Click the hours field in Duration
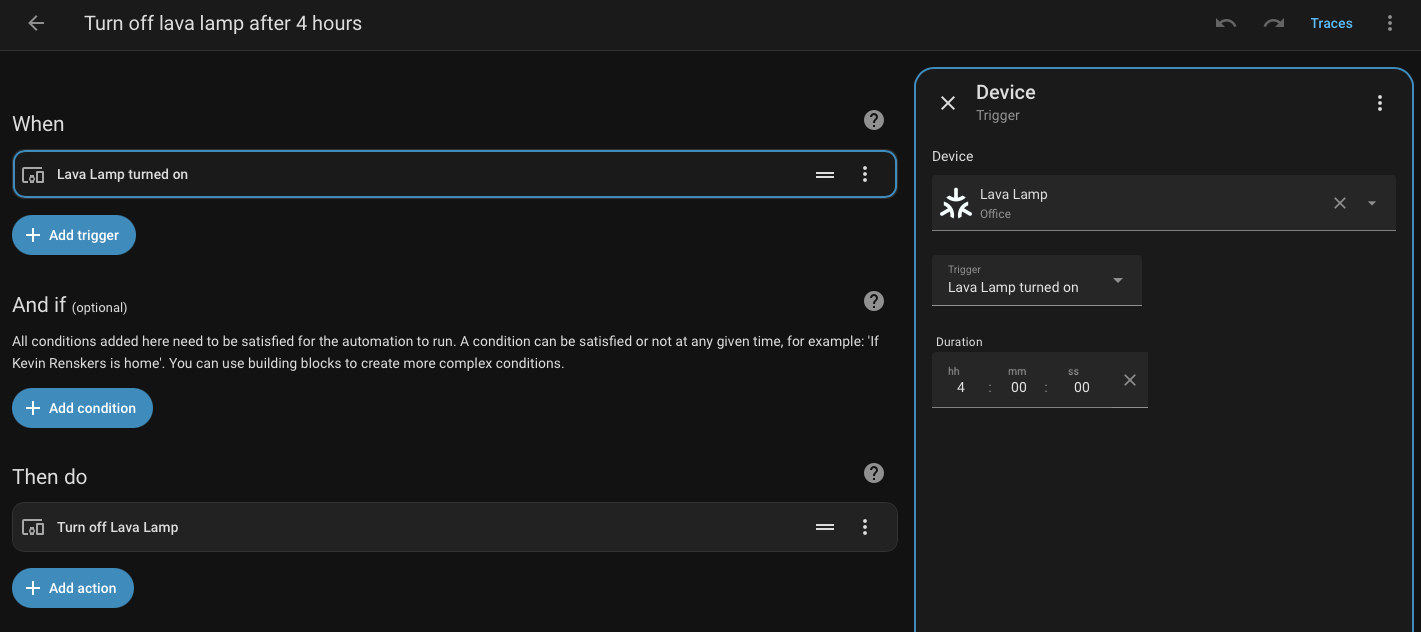 coord(960,387)
